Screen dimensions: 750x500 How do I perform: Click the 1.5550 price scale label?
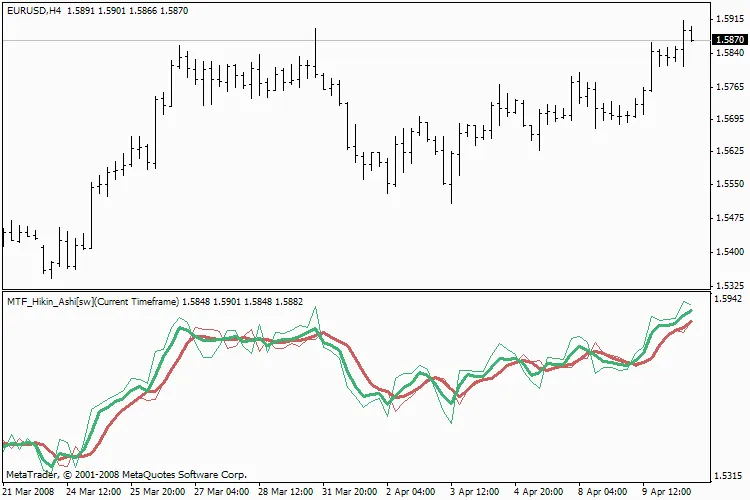[729, 185]
